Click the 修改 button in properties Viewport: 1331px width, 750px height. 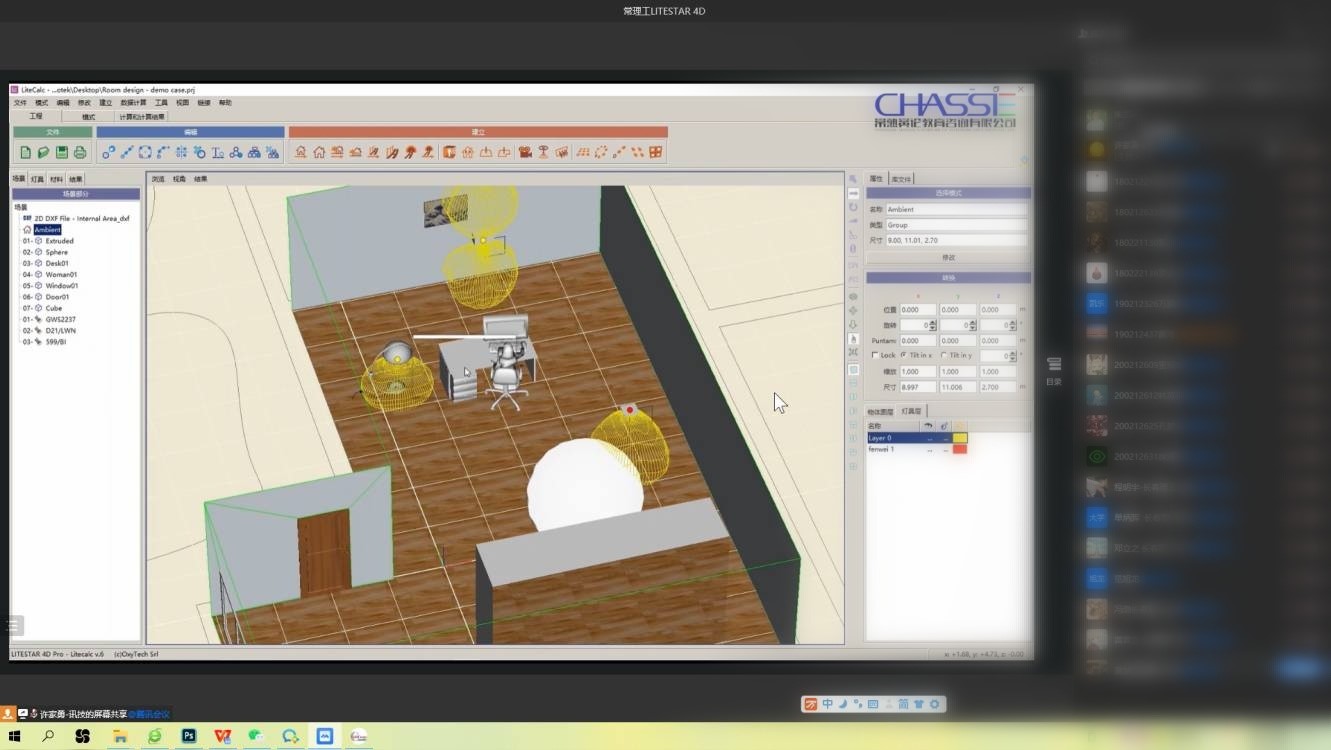948,257
